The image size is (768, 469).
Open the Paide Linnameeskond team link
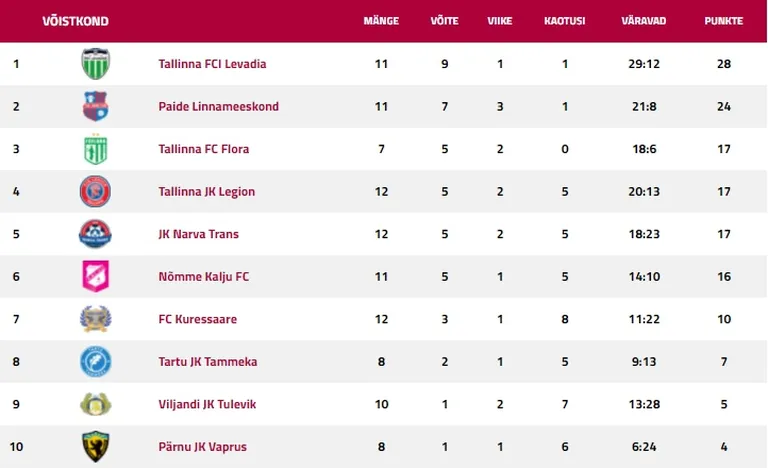(218, 107)
